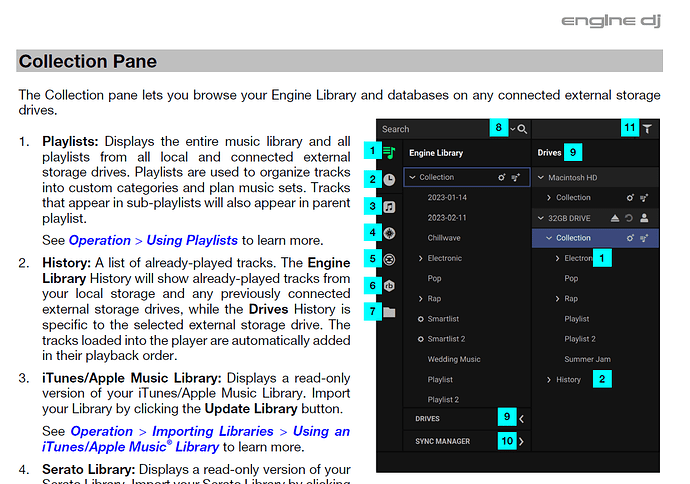The height and width of the screenshot is (484, 690).
Task: Collapse the highlighted 32GB DRIVE Collection
Action: pos(549,238)
